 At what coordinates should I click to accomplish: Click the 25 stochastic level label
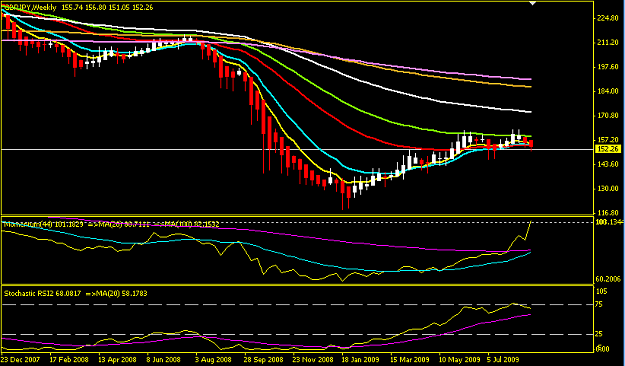pos(599,334)
